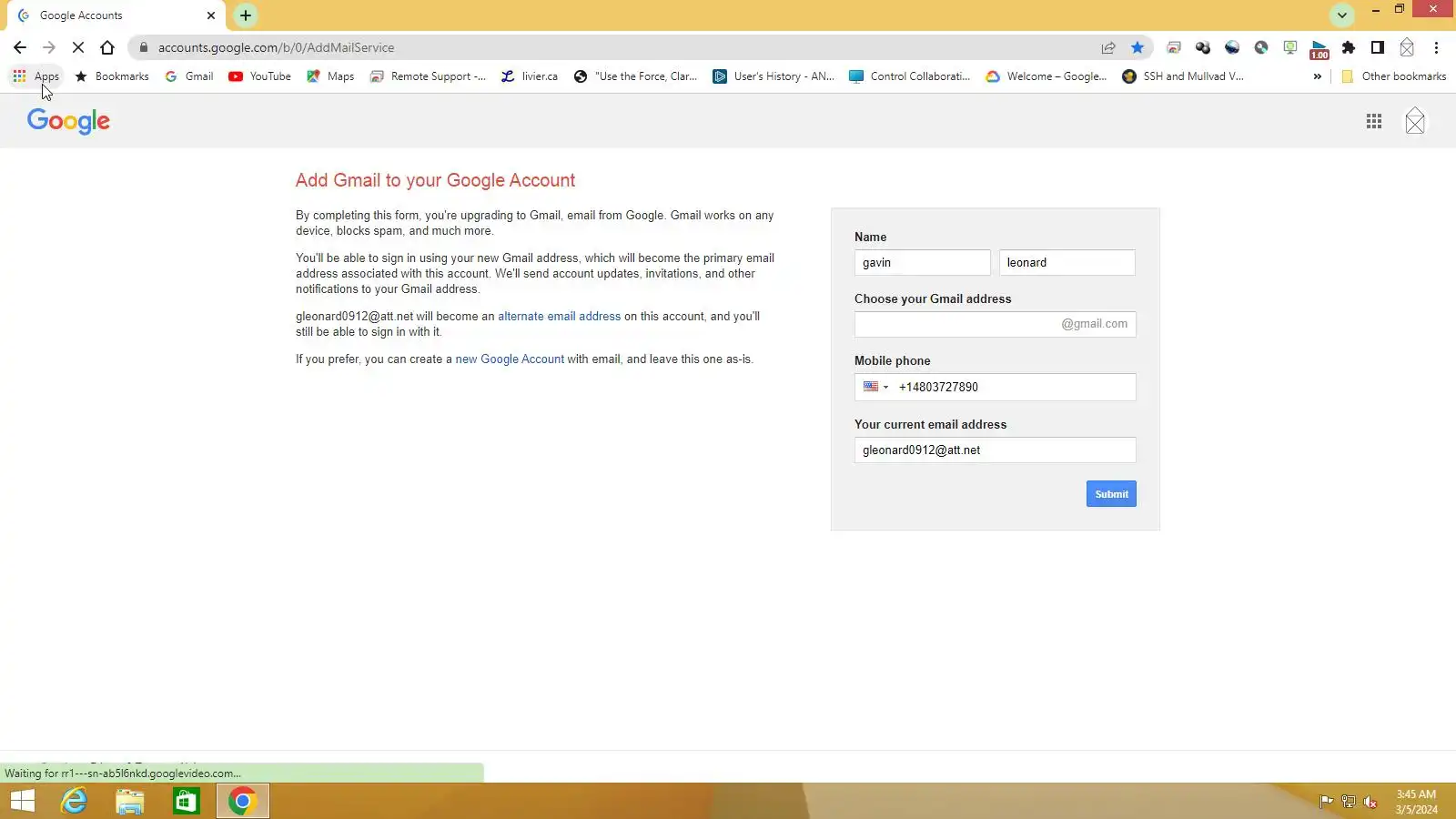Open the Bookmarks bar item
Image resolution: width=1456 pixels, height=819 pixels.
point(112,76)
